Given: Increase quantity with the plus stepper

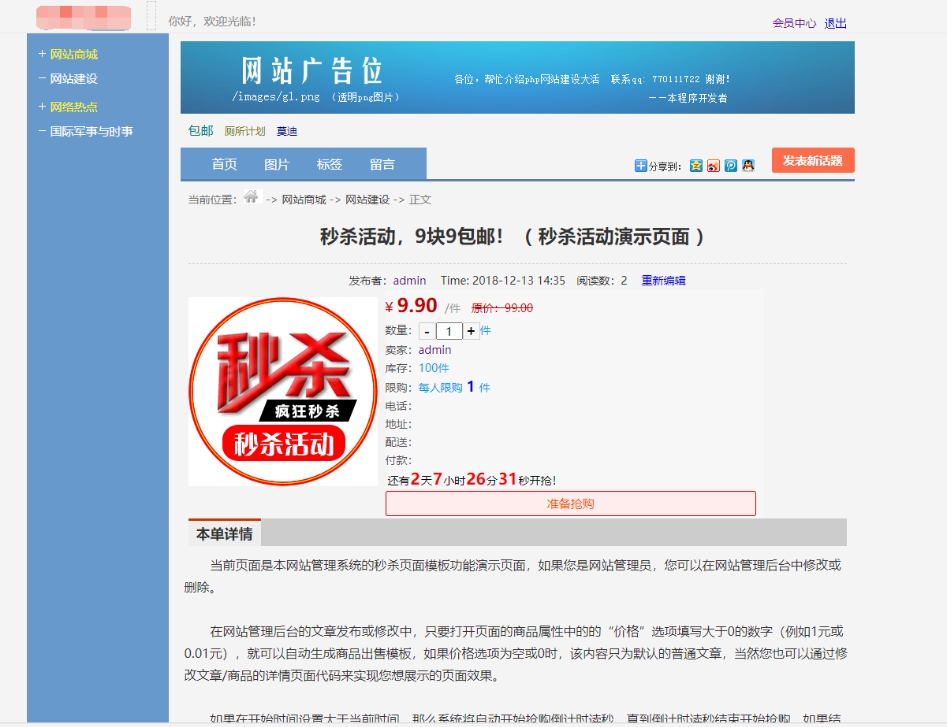Looking at the screenshot, I should (x=471, y=333).
